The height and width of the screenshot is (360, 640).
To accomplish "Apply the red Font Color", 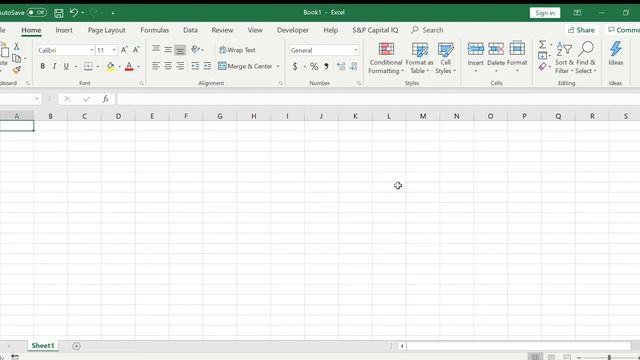I will point(129,67).
